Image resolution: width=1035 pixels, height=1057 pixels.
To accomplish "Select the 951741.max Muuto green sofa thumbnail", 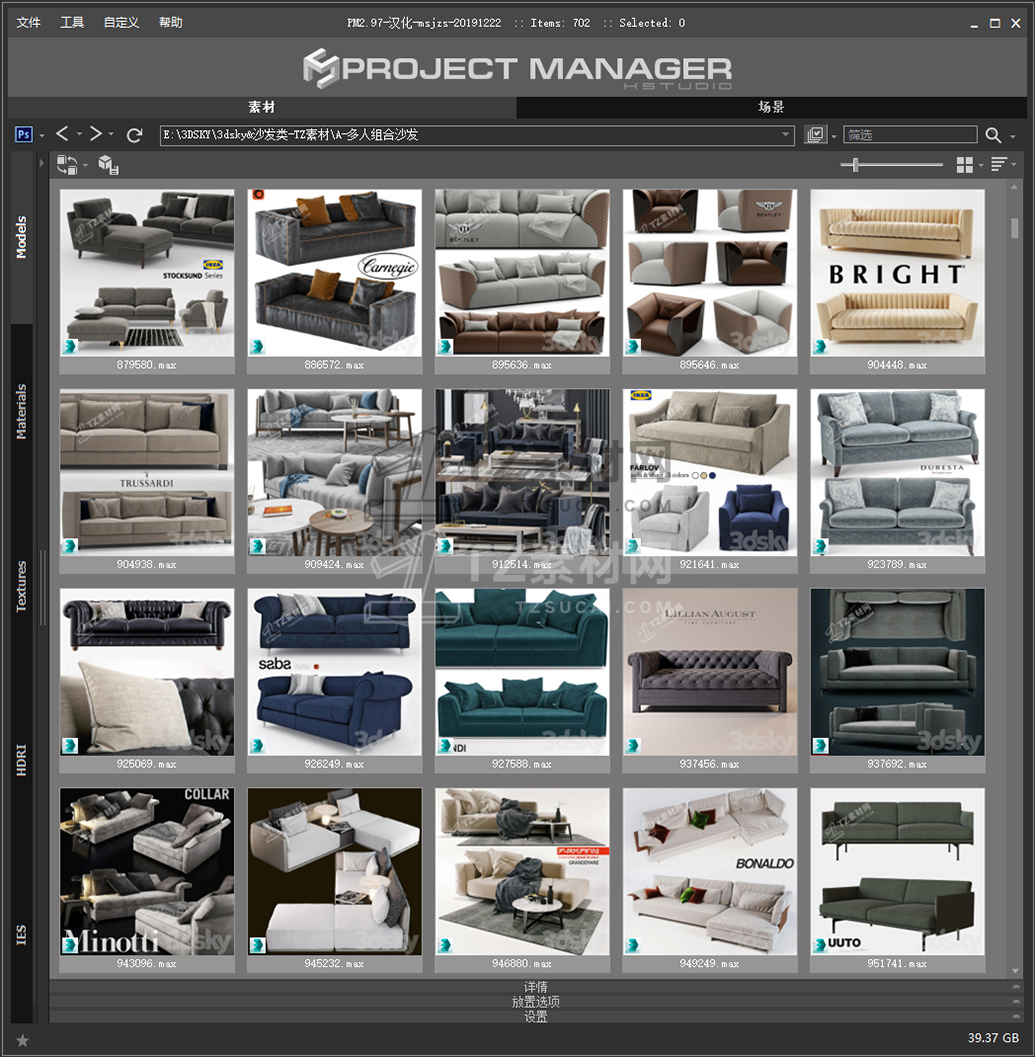I will [x=897, y=872].
